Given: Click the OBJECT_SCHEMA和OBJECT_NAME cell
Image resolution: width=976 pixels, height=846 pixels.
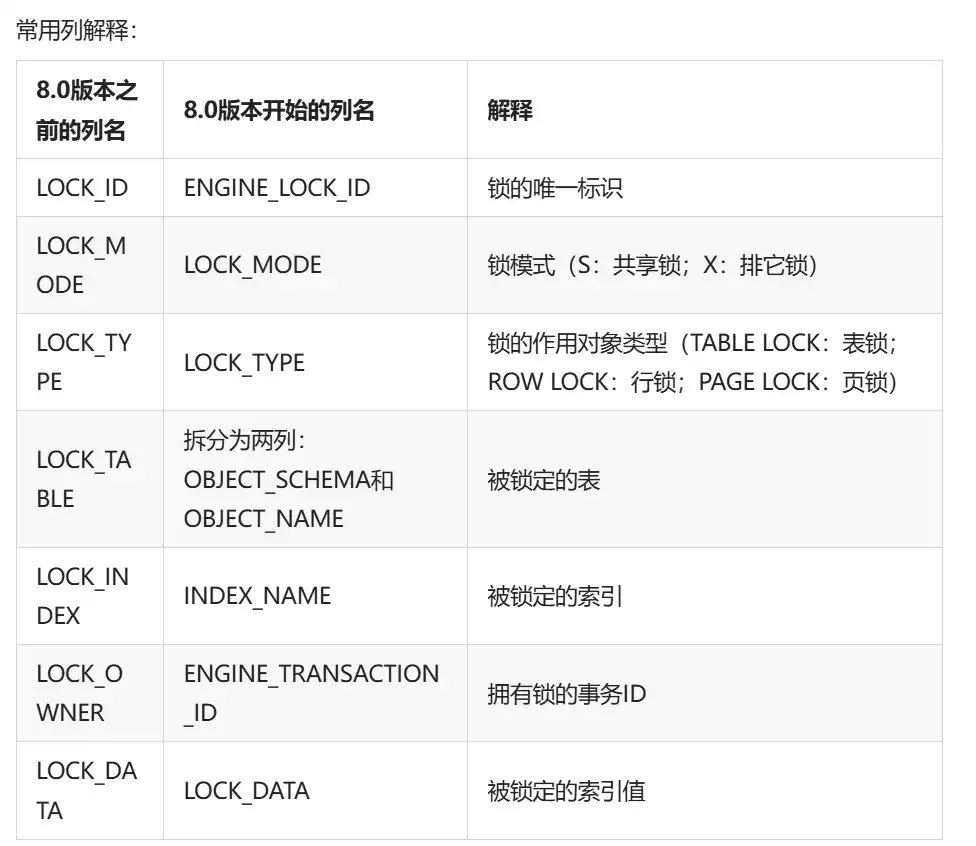Looking at the screenshot, I should click(288, 479).
